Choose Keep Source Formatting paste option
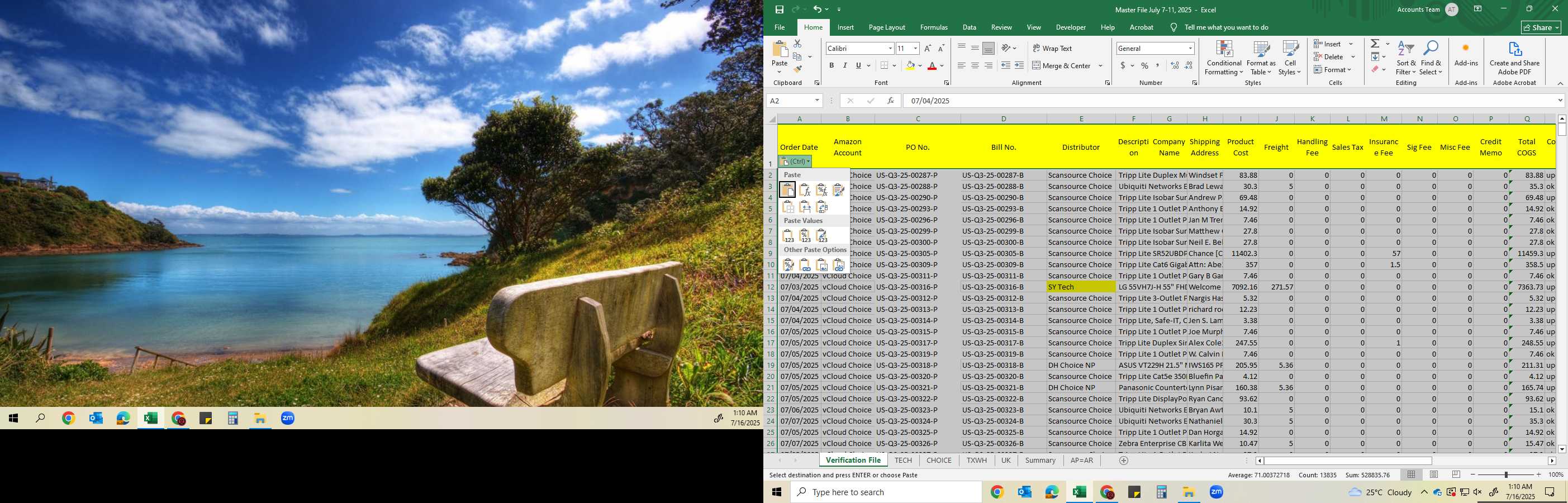1568x503 pixels. tap(839, 190)
